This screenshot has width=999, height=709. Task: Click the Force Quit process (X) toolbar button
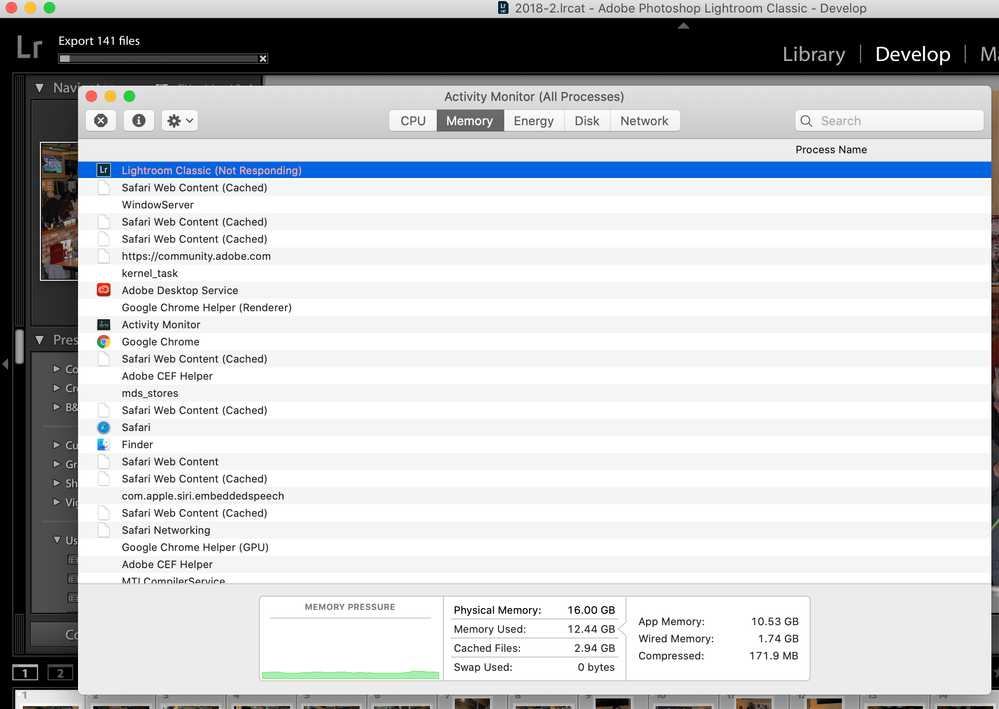[x=101, y=120]
